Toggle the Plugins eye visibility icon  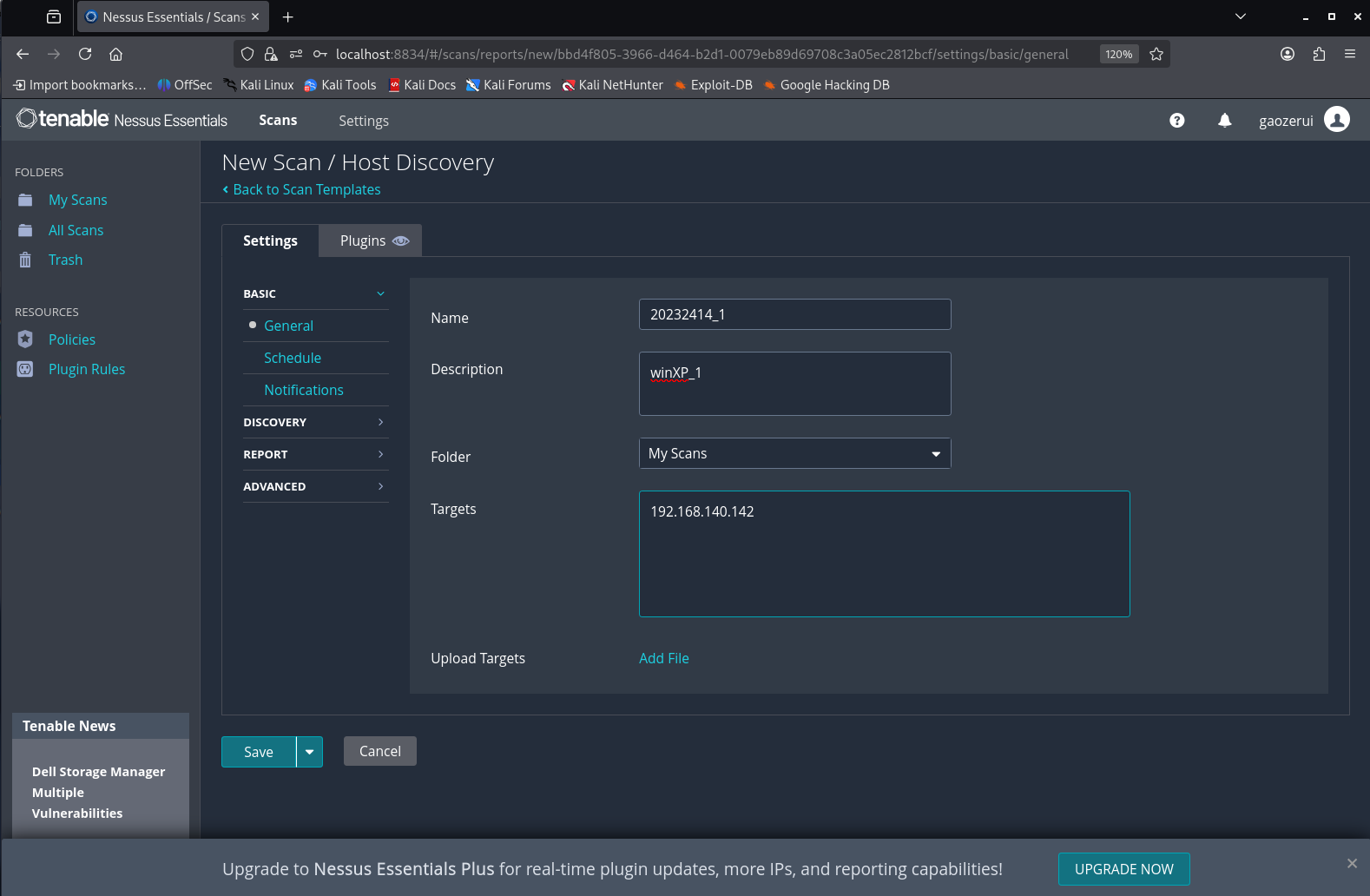click(400, 240)
